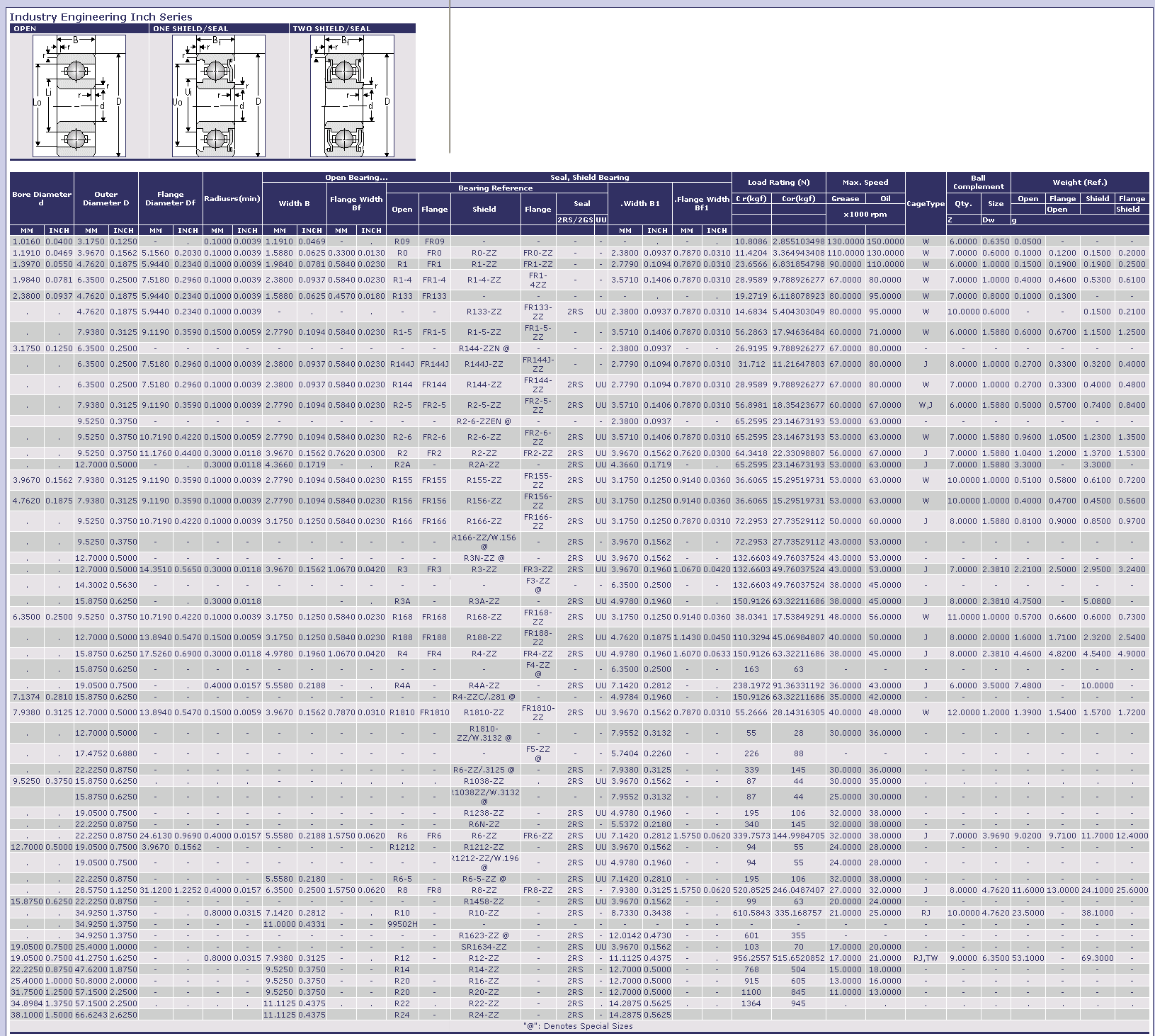Screen dimensions: 1155x1036
Task: Click the 'R144J' open bearing reference
Action: [x=402, y=364]
